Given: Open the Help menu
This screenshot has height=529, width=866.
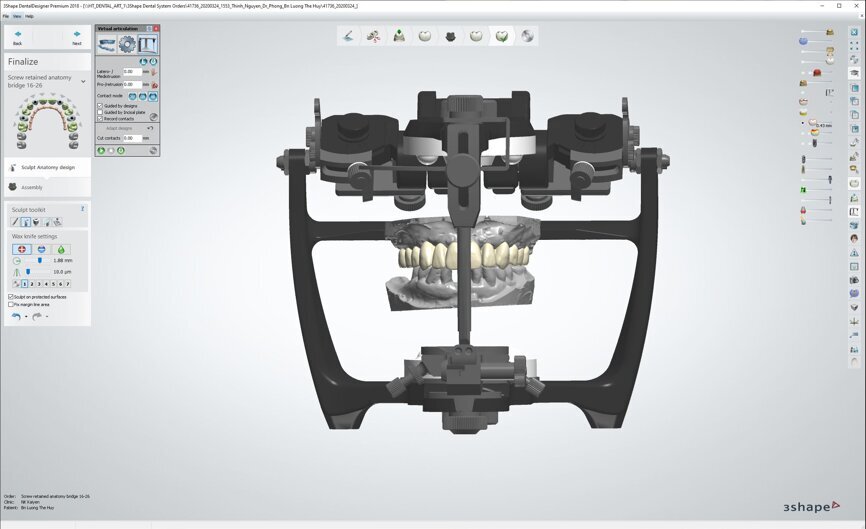Looking at the screenshot, I should 29,16.
